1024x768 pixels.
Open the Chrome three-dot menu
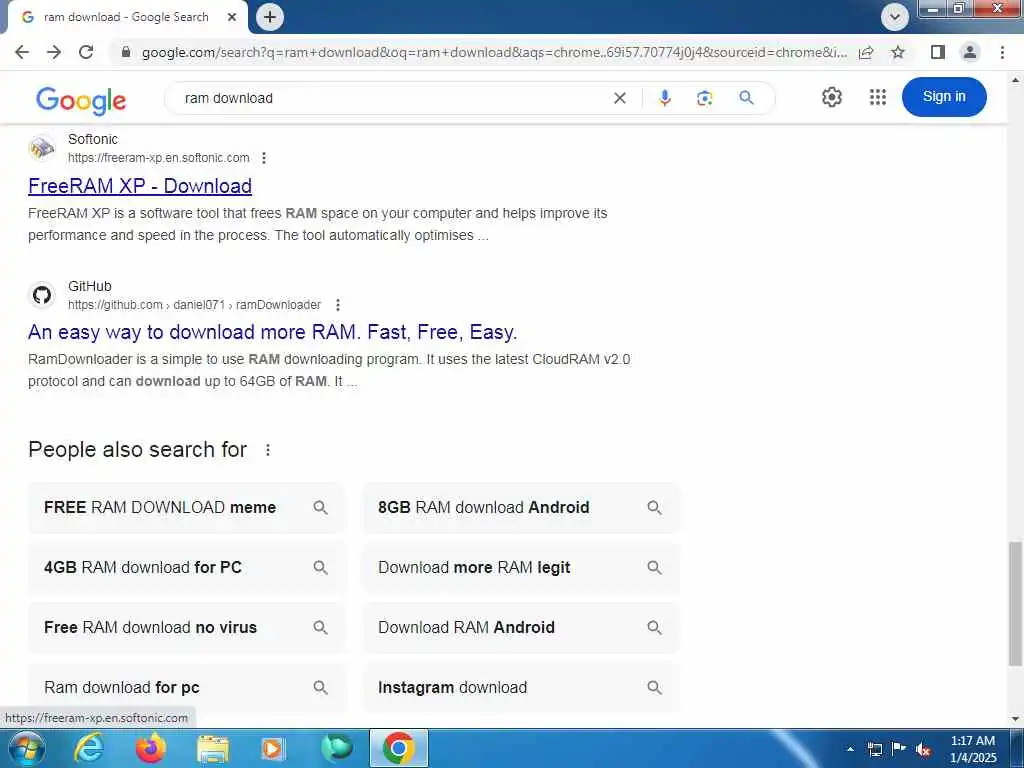click(x=1002, y=52)
